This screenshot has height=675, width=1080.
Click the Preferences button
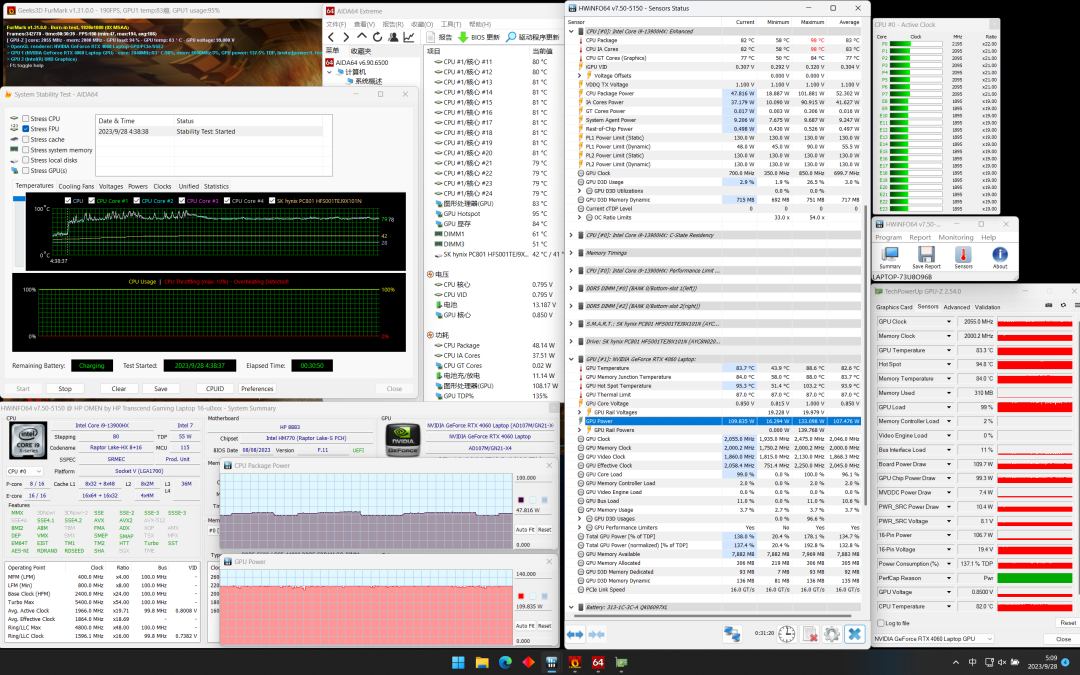click(x=257, y=389)
